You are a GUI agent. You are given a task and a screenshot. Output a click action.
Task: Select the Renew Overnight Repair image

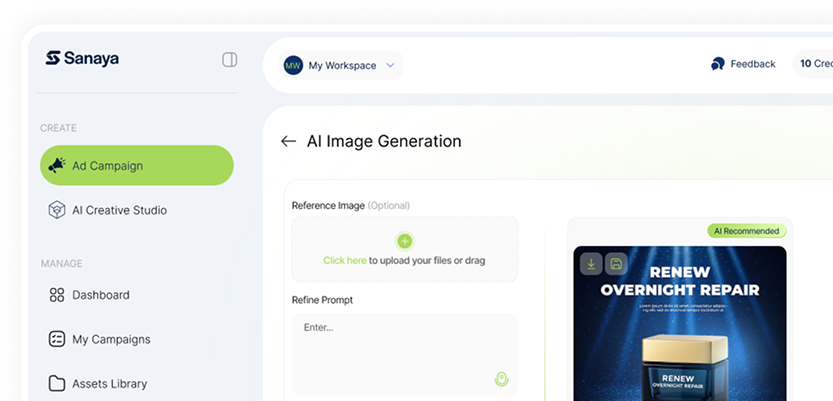point(680,323)
